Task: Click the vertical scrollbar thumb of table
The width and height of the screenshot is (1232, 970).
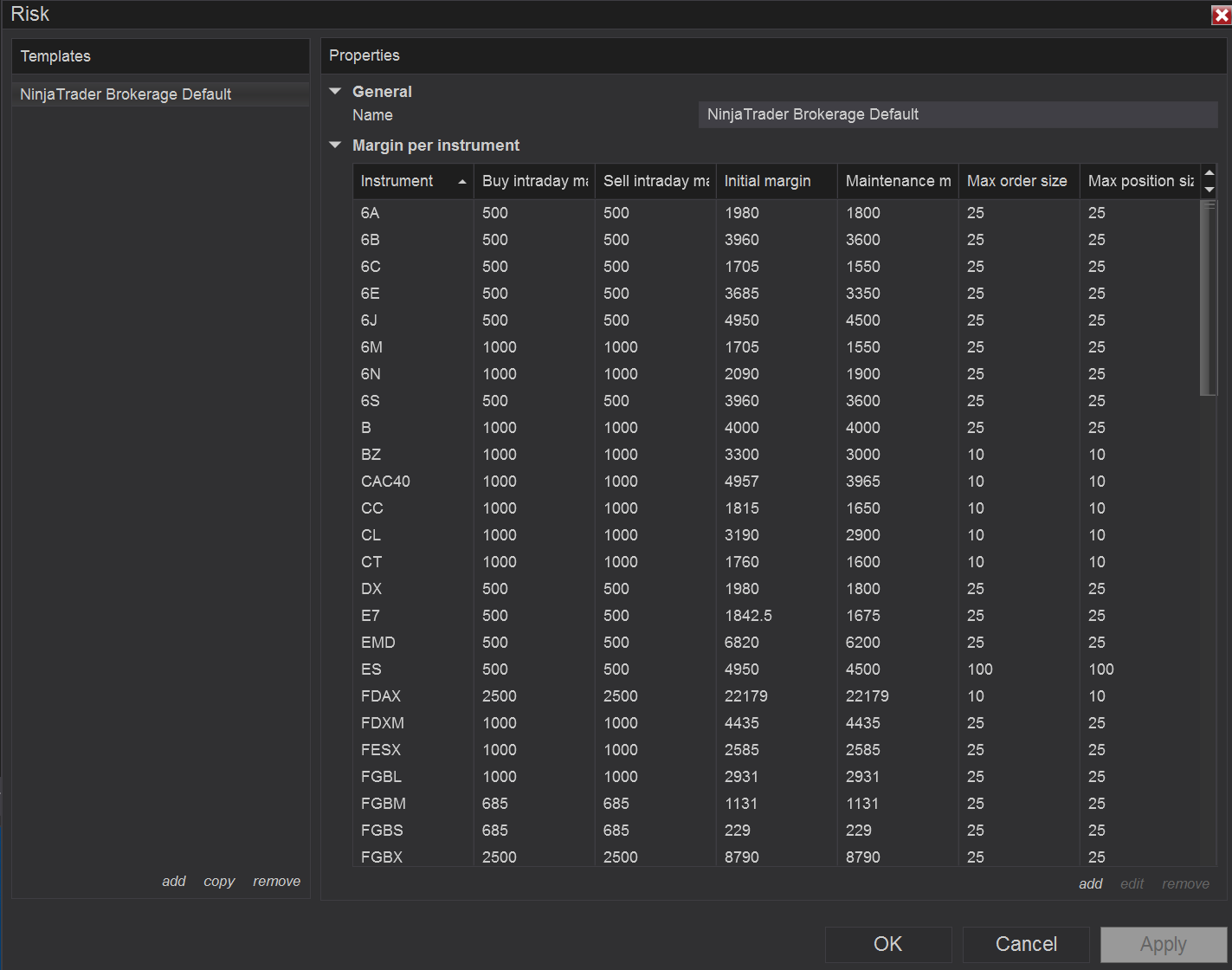Action: pyautogui.click(x=1209, y=298)
